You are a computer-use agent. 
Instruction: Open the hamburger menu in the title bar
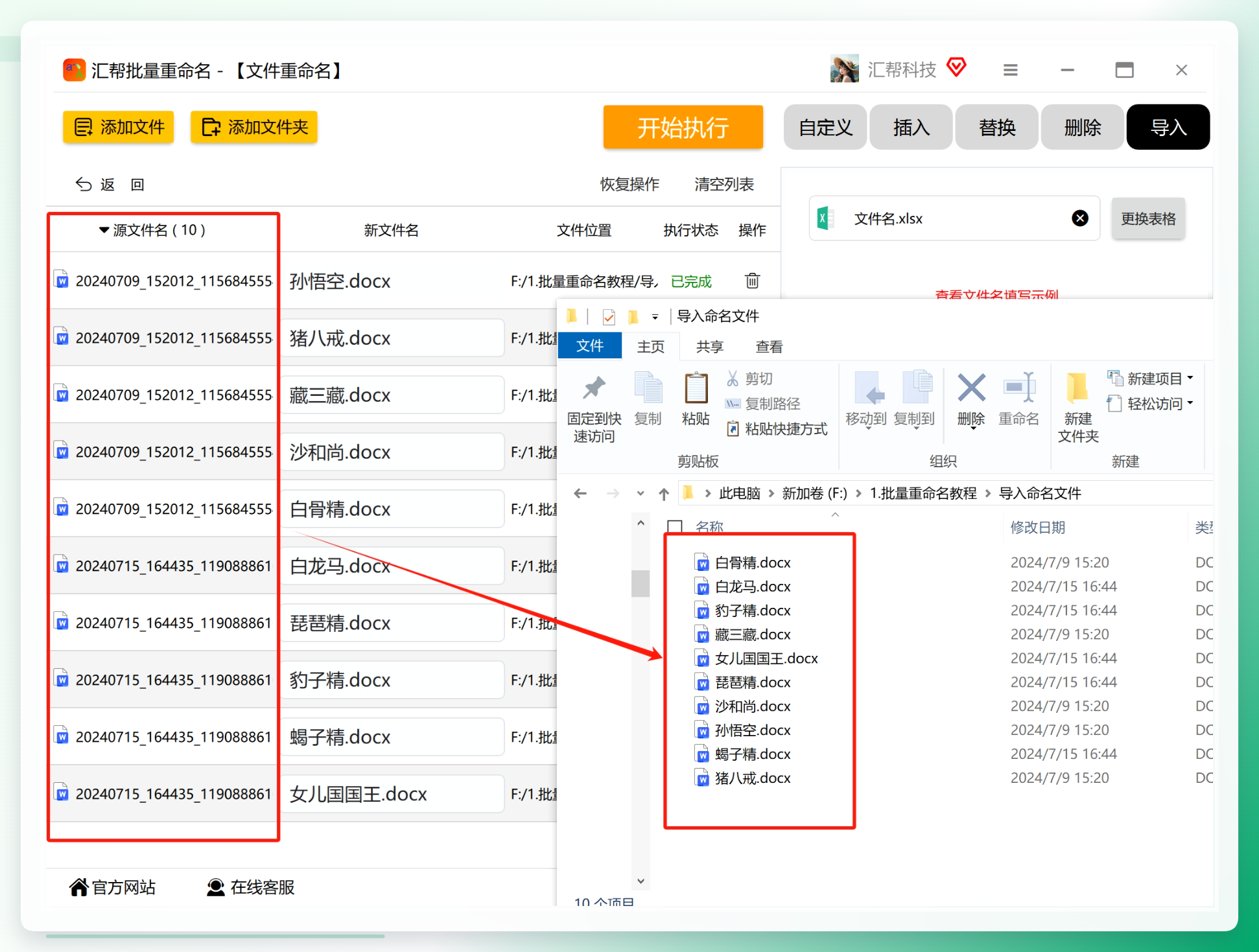point(1010,70)
